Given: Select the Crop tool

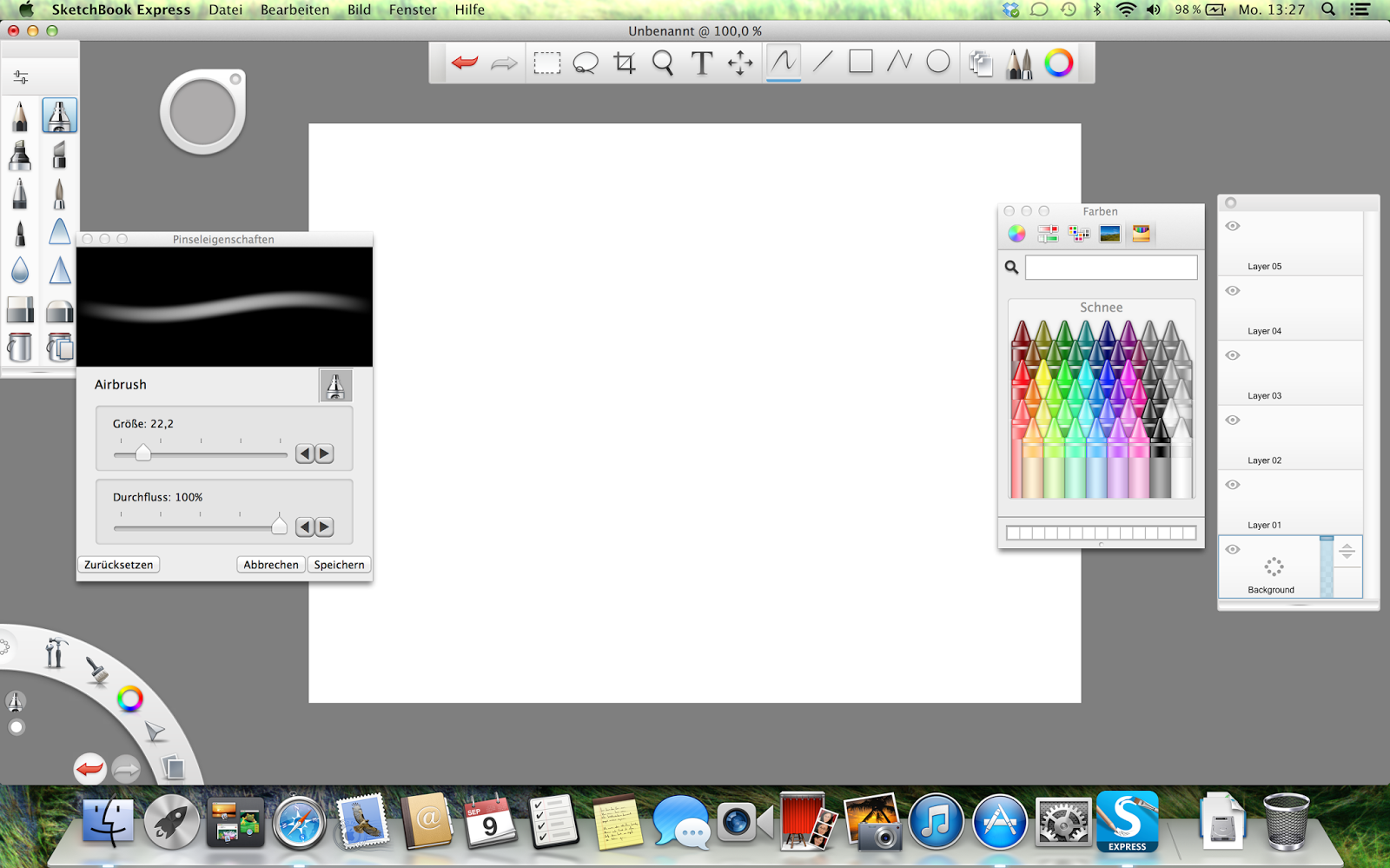Looking at the screenshot, I should pyautogui.click(x=625, y=63).
